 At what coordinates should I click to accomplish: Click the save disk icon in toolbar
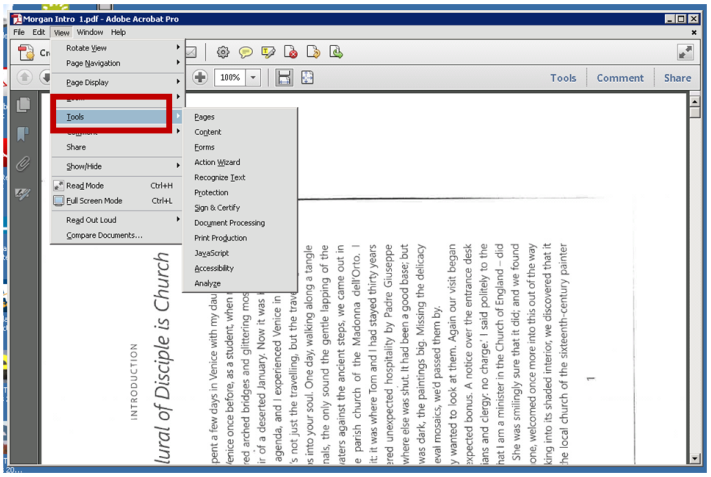[x=285, y=77]
